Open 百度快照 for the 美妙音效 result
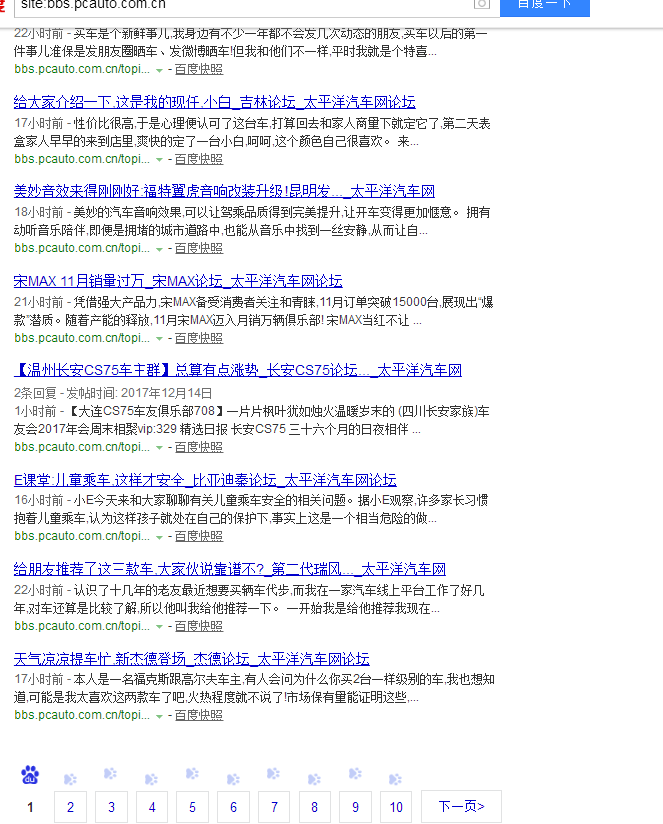663x824 pixels. point(198,248)
